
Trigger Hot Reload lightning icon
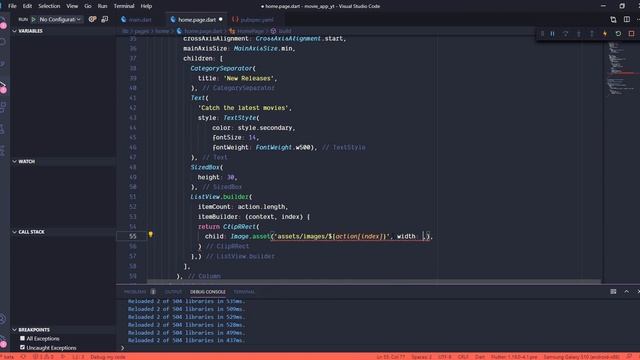605,34
